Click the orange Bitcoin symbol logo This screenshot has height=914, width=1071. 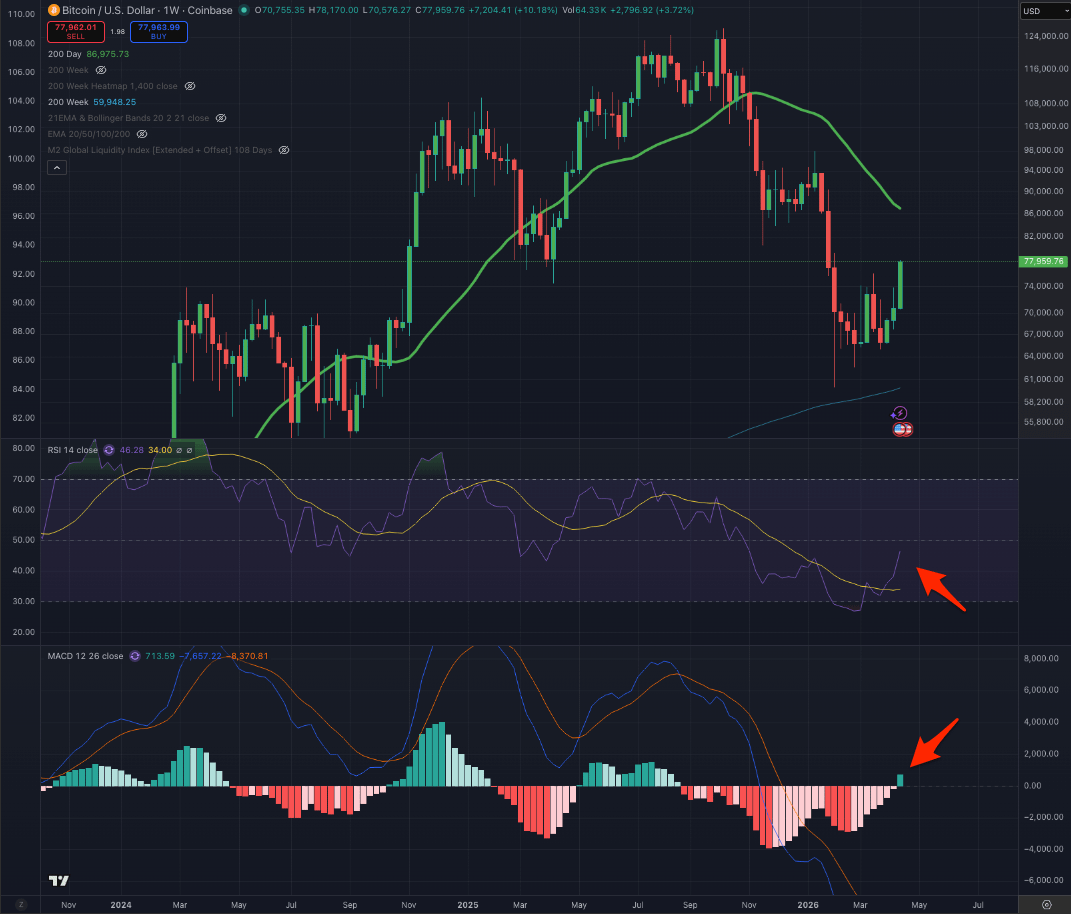pyautogui.click(x=54, y=10)
